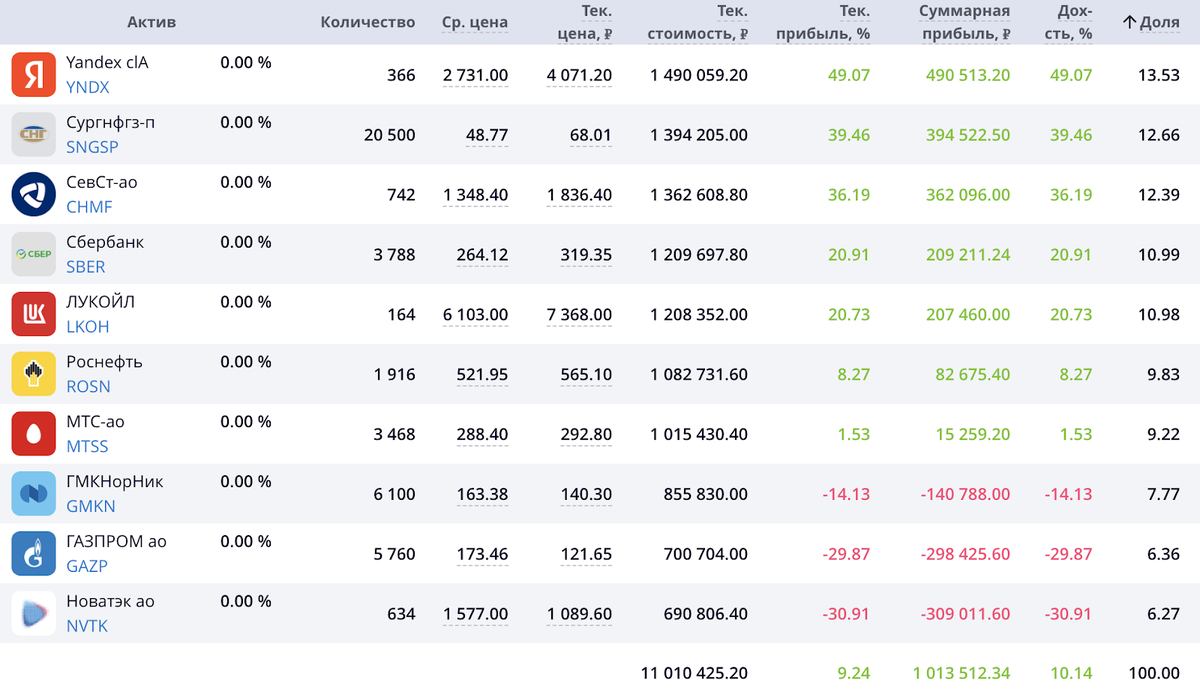1200x698 pixels.
Task: Click MTS average price 288.40
Action: pyautogui.click(x=482, y=435)
